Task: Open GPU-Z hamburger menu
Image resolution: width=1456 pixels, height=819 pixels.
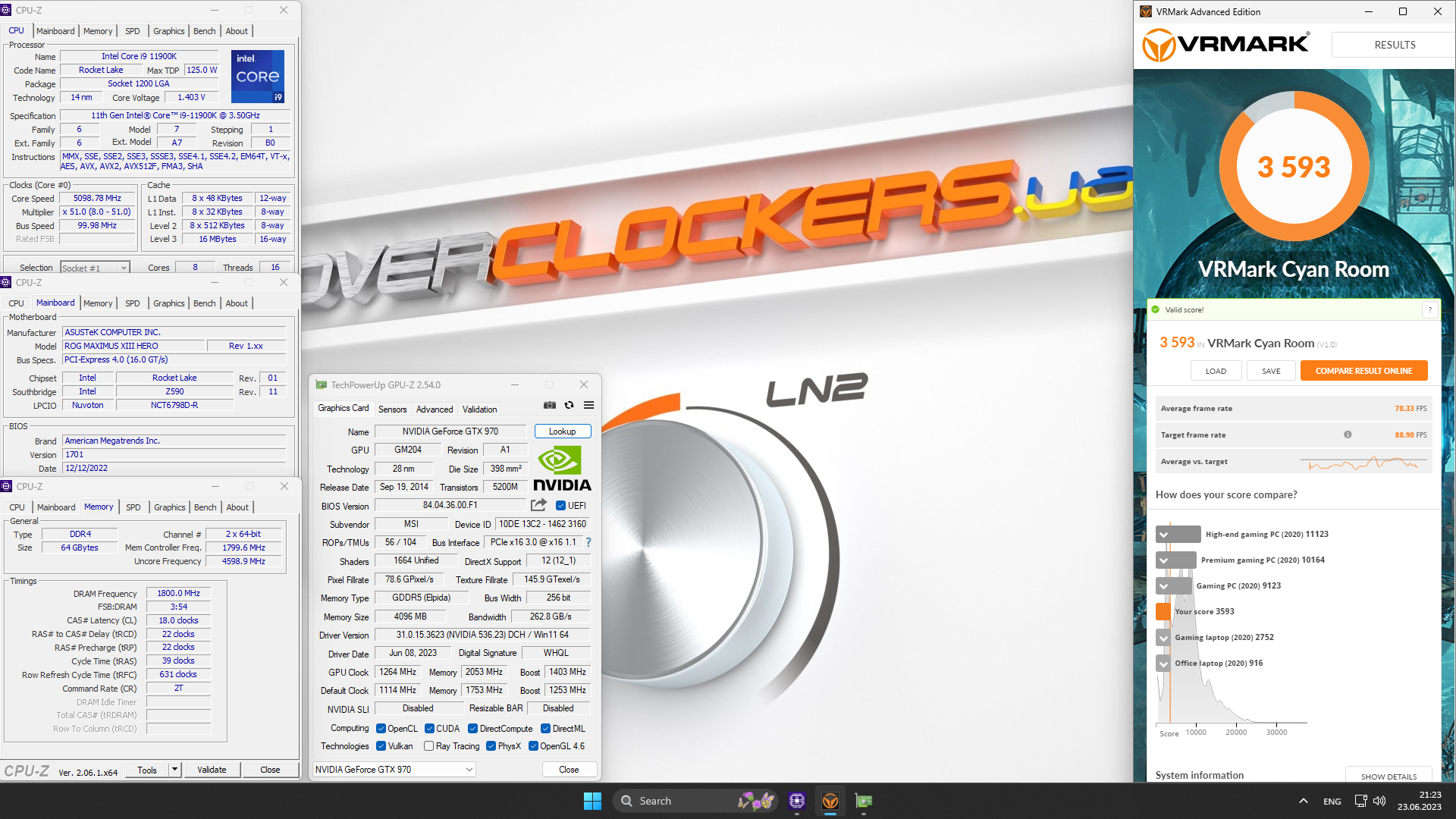Action: click(x=589, y=406)
